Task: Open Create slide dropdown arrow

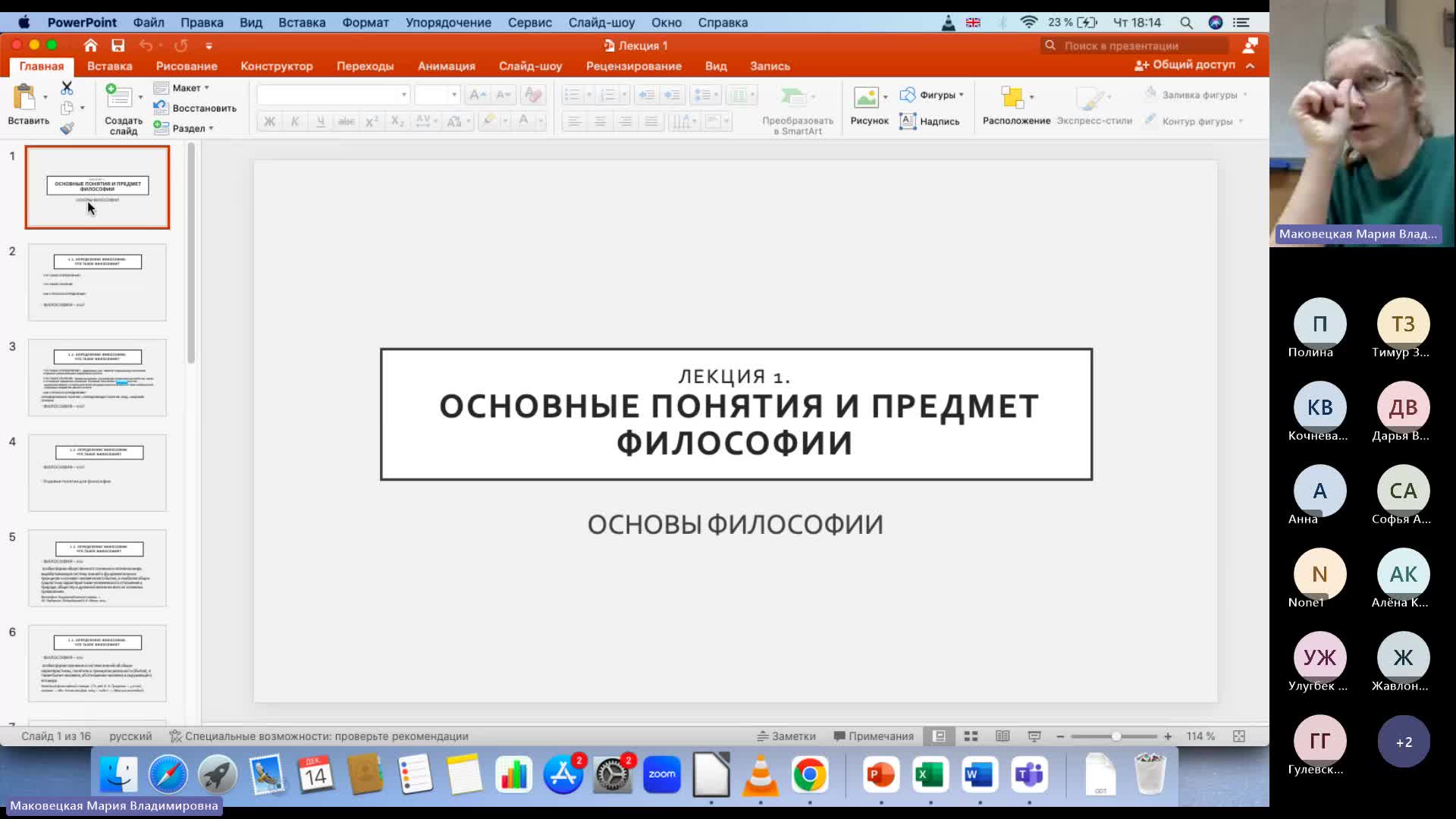Action: click(x=140, y=97)
